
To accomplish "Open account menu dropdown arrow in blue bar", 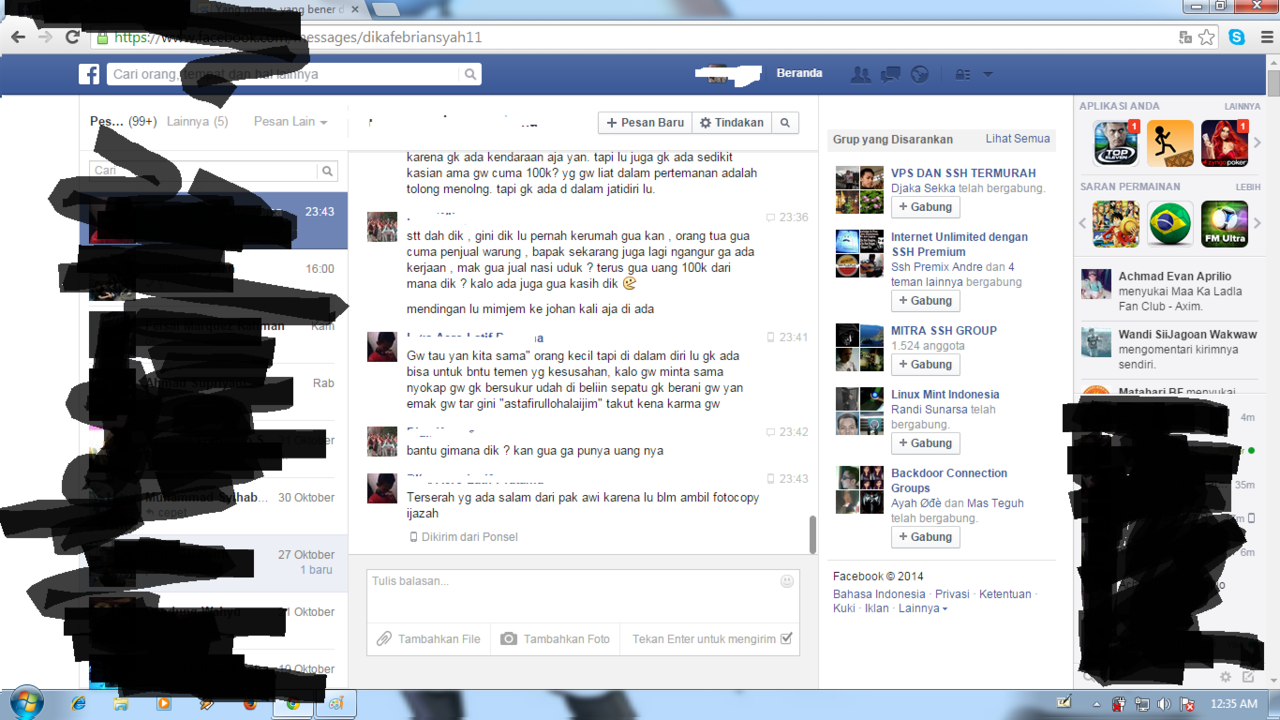I will pos(988,75).
